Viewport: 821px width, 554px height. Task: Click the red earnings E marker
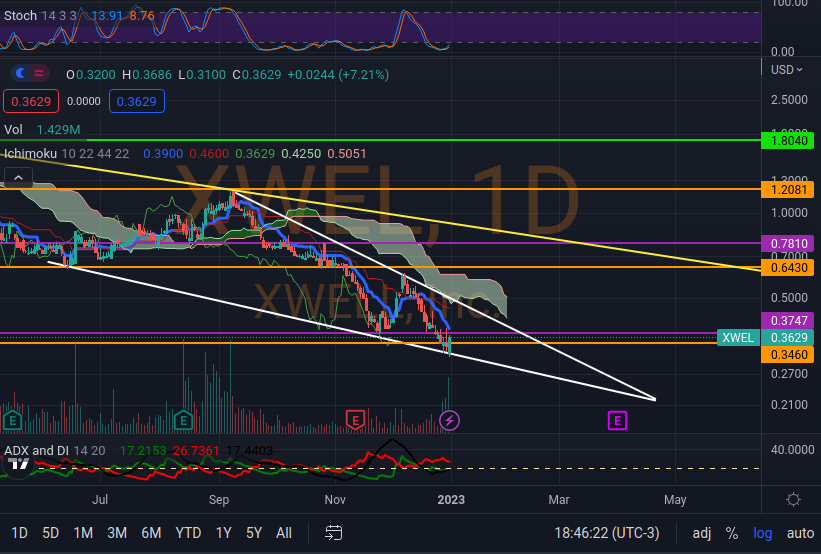point(355,420)
